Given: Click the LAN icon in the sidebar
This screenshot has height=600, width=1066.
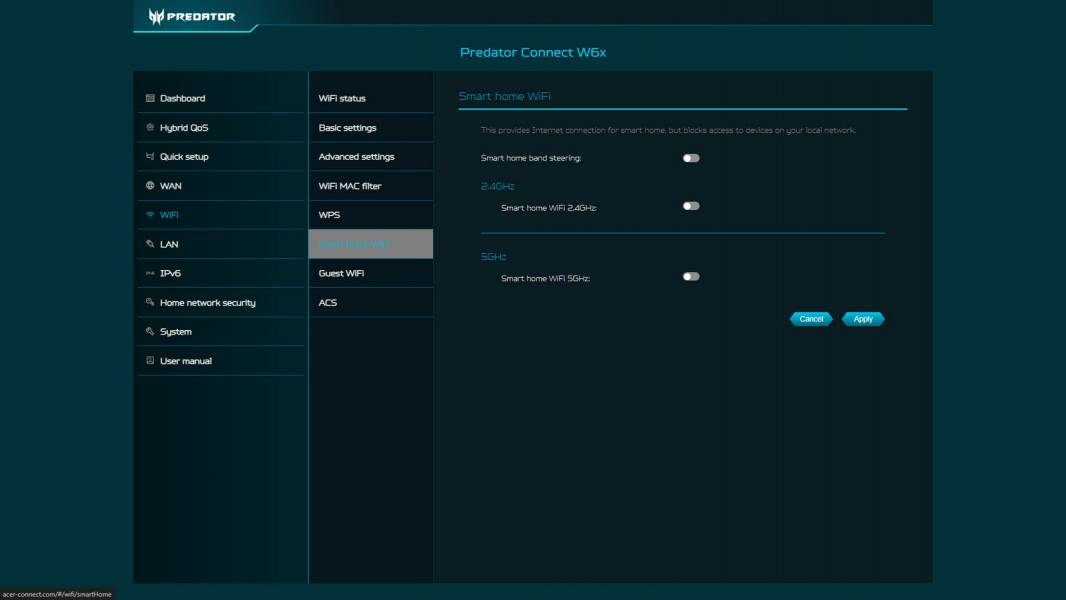Looking at the screenshot, I should [149, 244].
